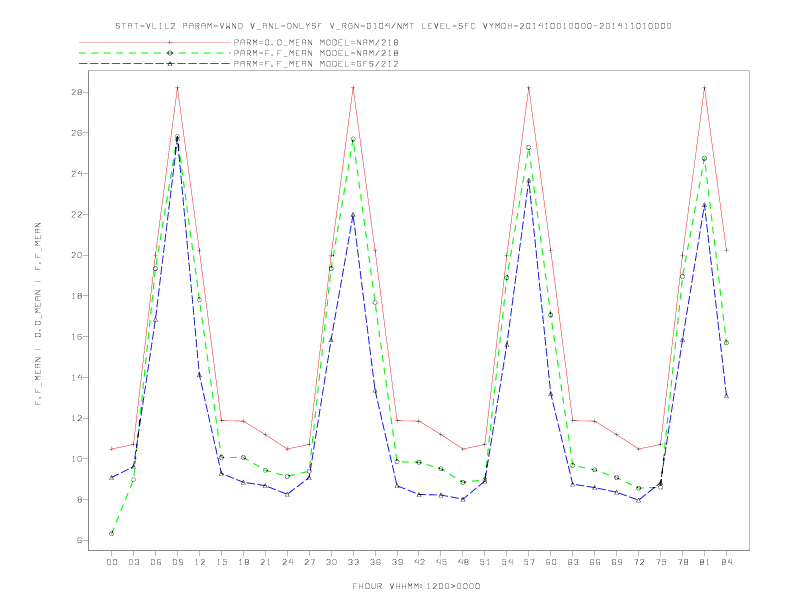The width and height of the screenshot is (792, 612).
Task: Click x-axis tick label 84
Action: [x=727, y=562]
